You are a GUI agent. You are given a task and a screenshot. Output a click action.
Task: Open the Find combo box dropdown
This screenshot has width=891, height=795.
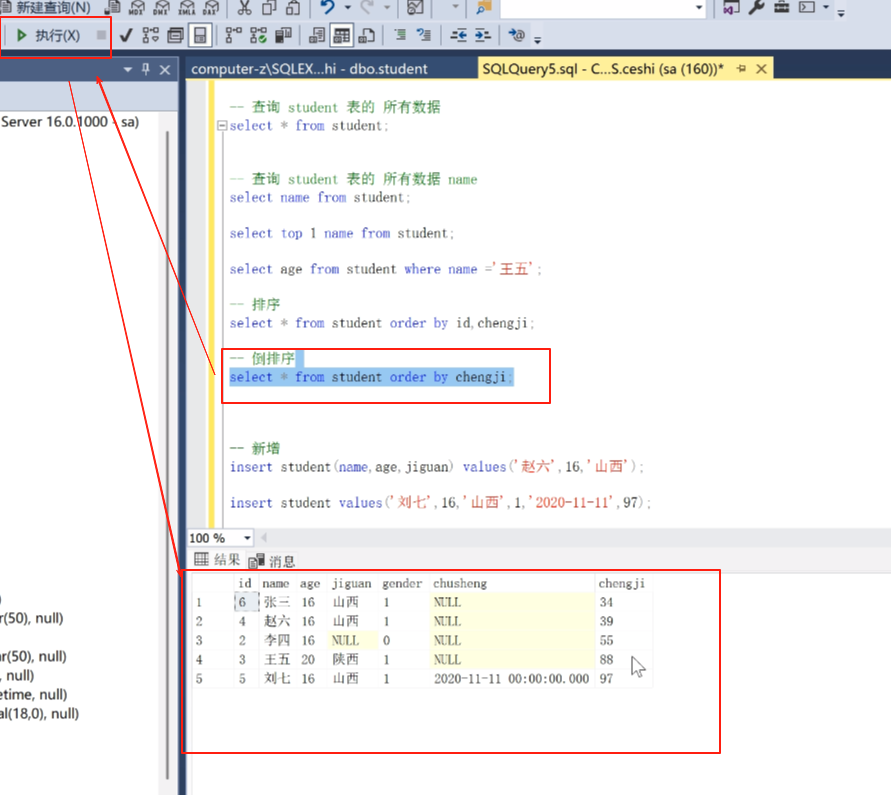point(699,7)
